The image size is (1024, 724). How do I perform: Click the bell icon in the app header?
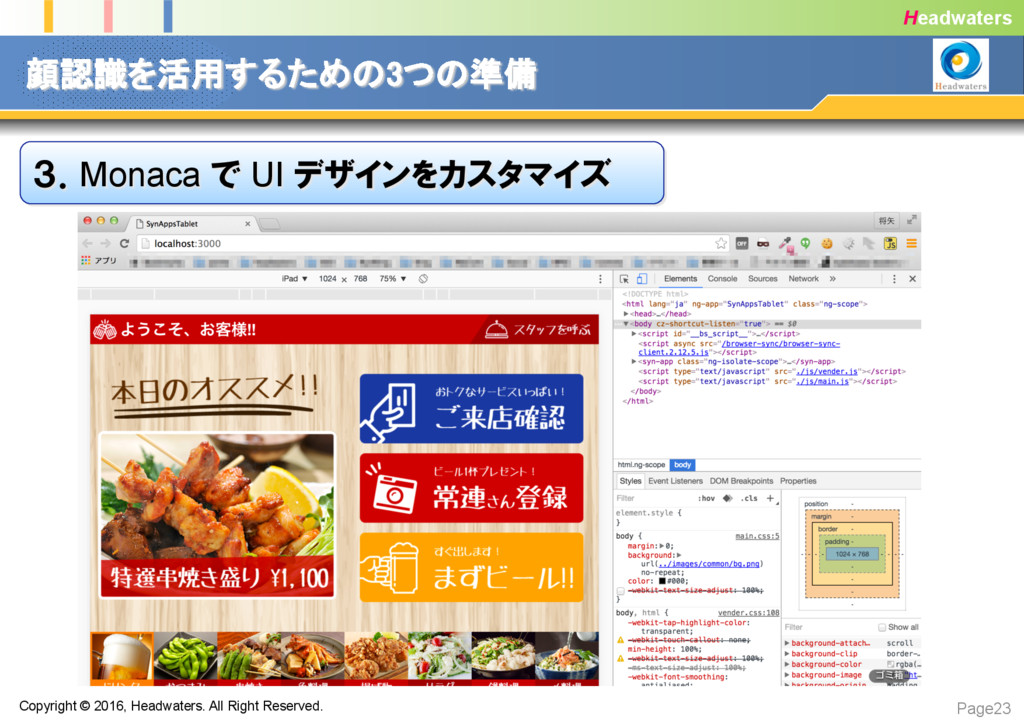coord(496,330)
